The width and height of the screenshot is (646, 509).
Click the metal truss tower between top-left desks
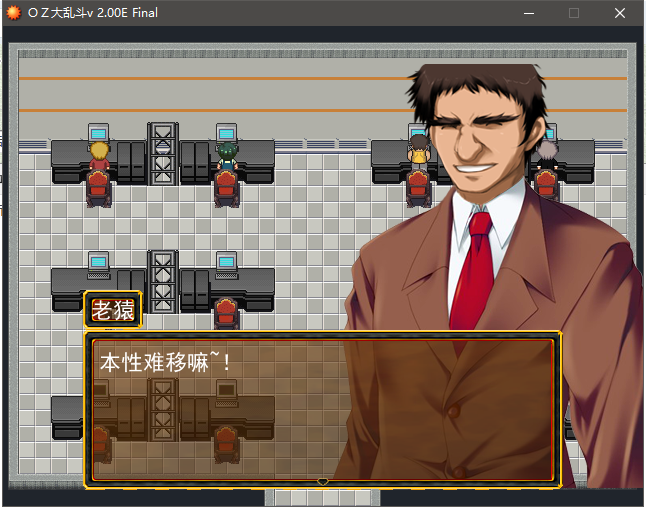tap(163, 153)
